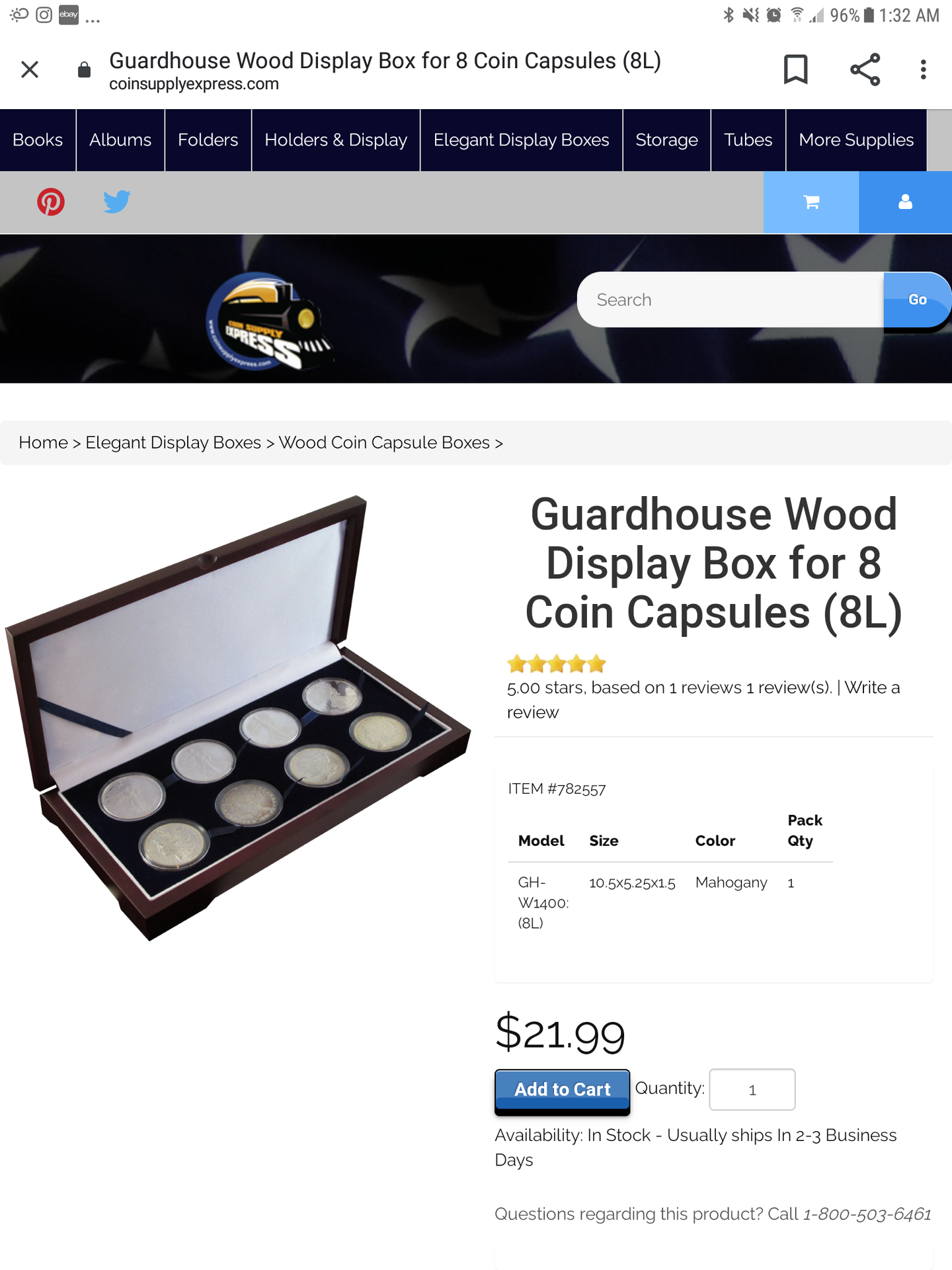The image size is (952, 1270).
Task: Tap the bookmark icon in browser bar
Action: [x=795, y=69]
